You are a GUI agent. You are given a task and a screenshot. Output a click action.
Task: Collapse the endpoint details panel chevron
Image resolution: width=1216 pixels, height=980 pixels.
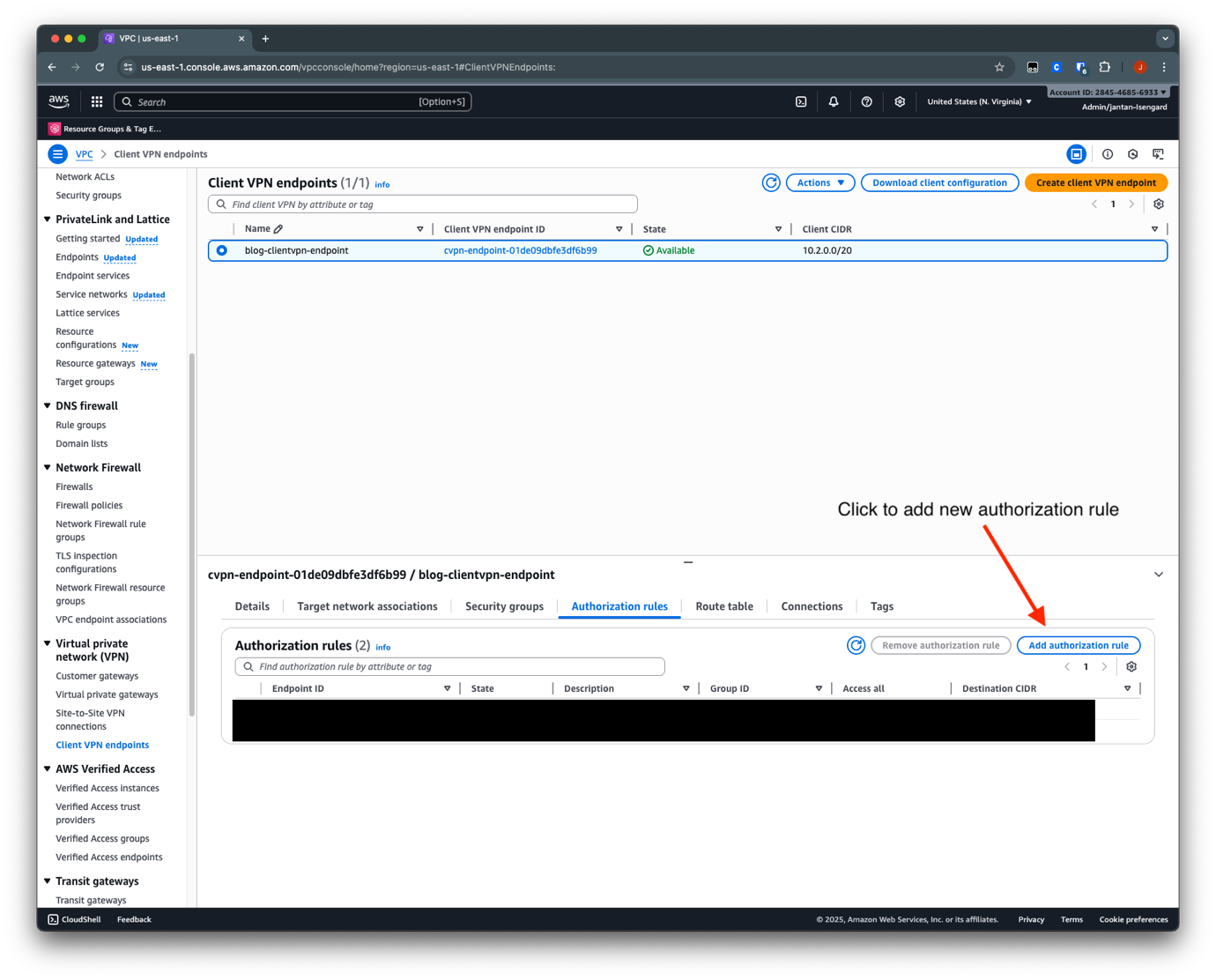click(x=1159, y=575)
